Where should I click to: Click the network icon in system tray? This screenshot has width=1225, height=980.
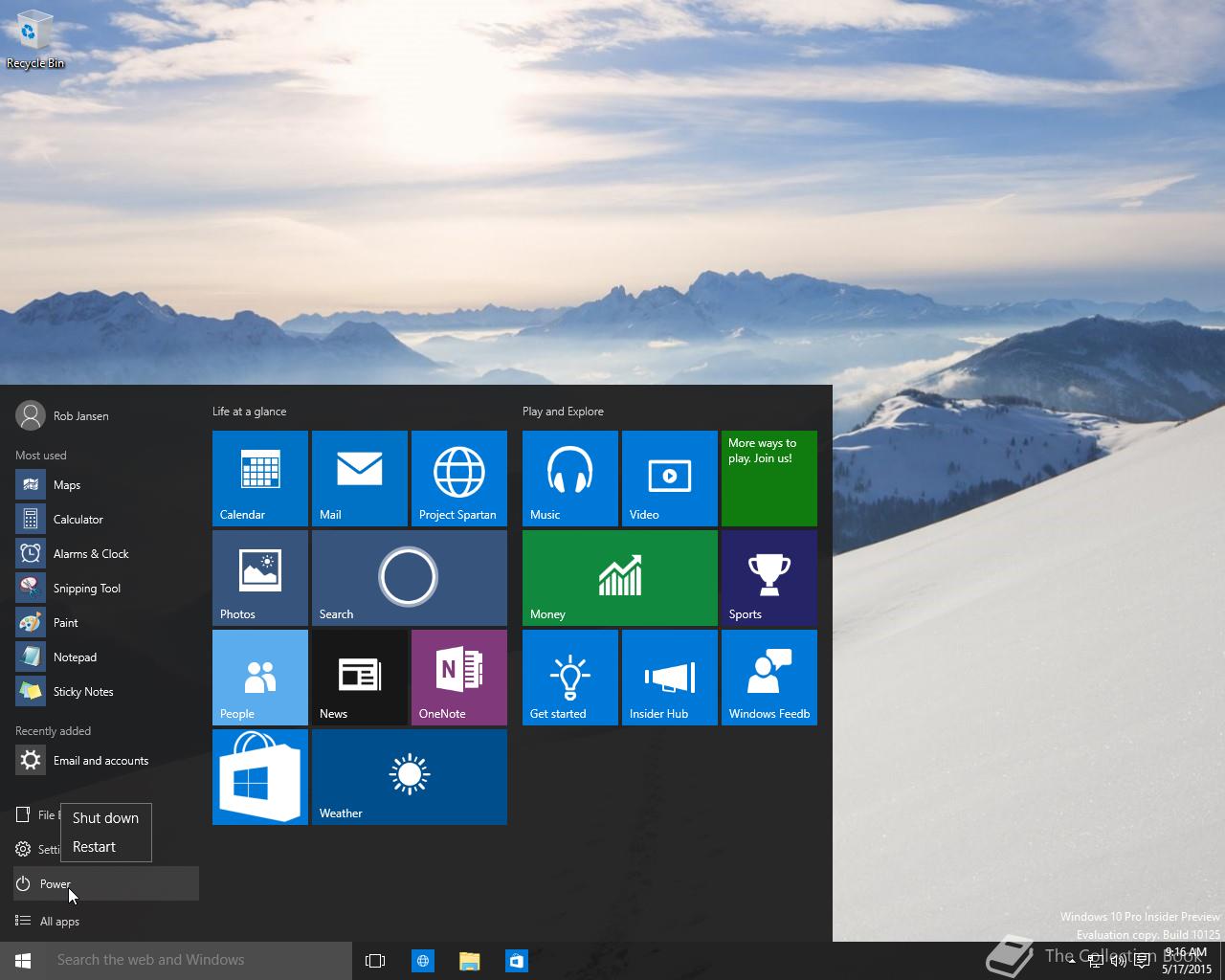1096,961
